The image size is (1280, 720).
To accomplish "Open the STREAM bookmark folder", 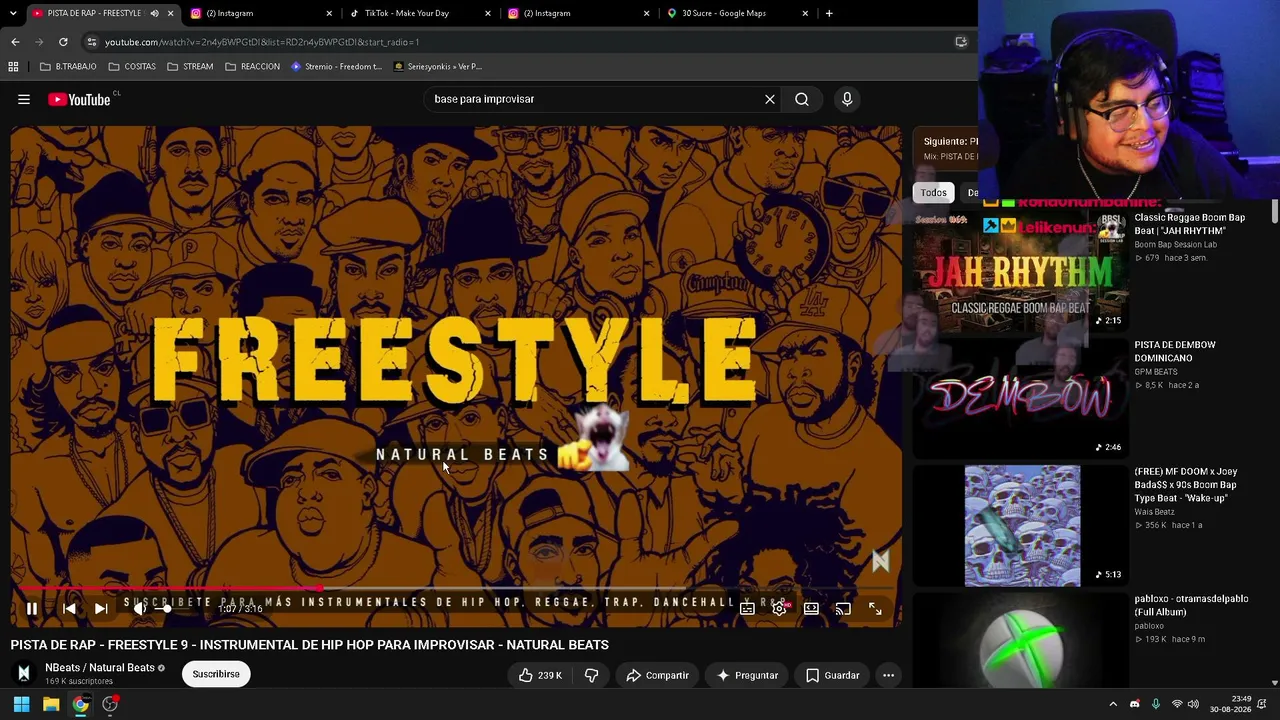I will (x=190, y=67).
